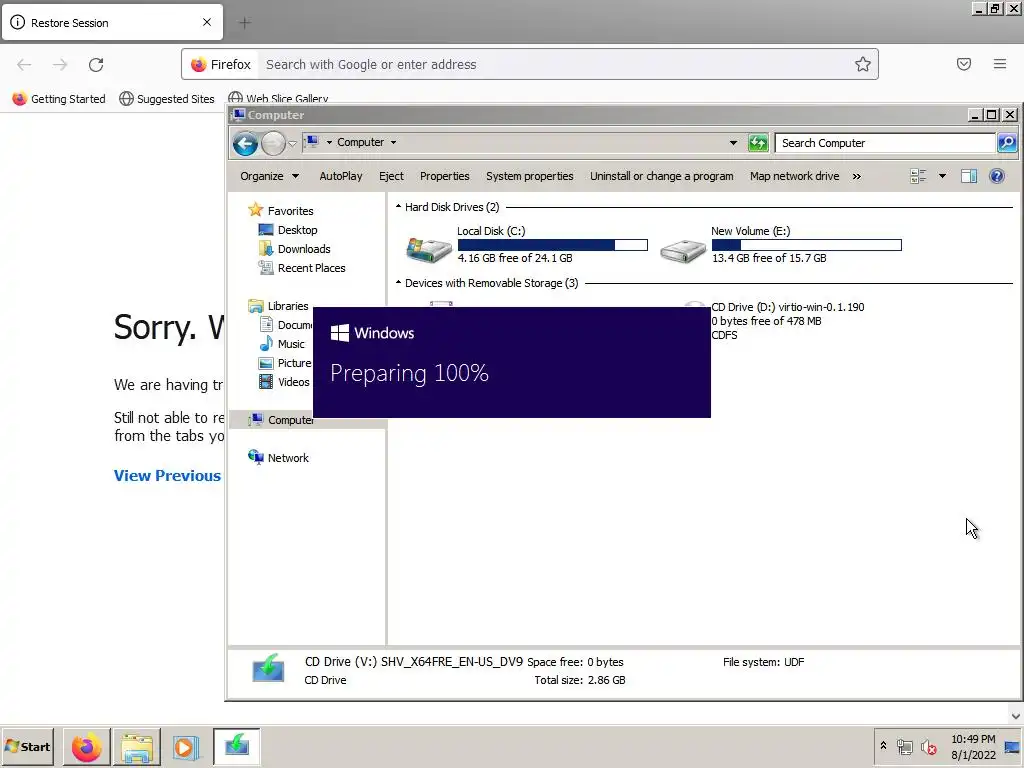Click Properties in the toolbar
Viewport: 1024px width, 768px height.
click(445, 176)
